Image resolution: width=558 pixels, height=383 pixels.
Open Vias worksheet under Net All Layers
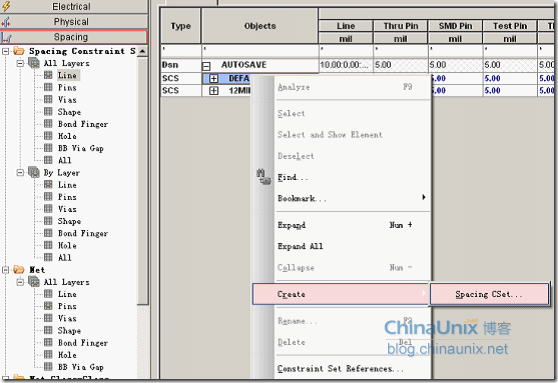[x=67, y=318]
